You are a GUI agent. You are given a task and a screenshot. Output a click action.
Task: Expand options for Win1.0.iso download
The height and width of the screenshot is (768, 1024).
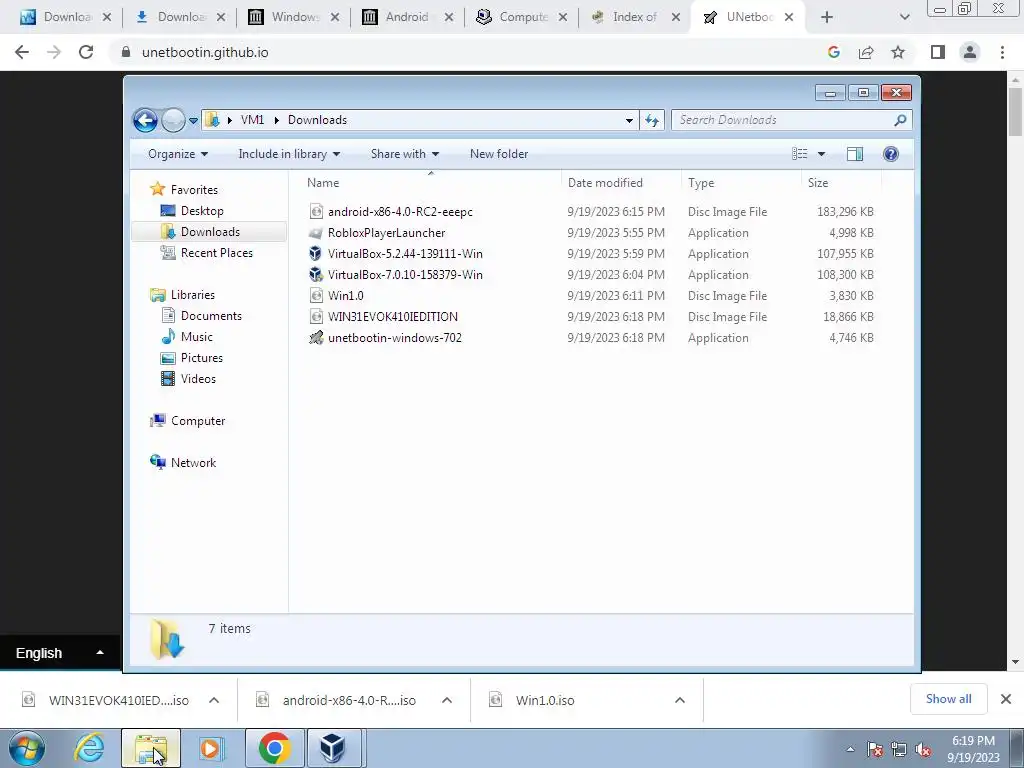[x=680, y=700]
